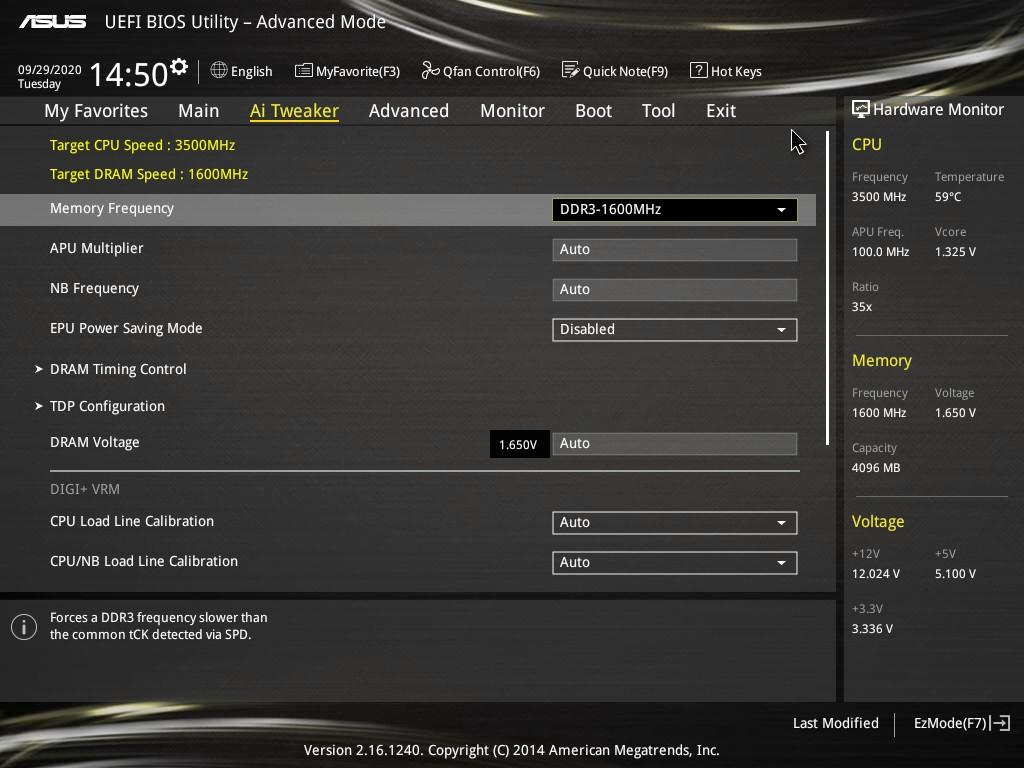Viewport: 1024px width, 768px height.
Task: Switch to the Main tab
Action: (199, 111)
